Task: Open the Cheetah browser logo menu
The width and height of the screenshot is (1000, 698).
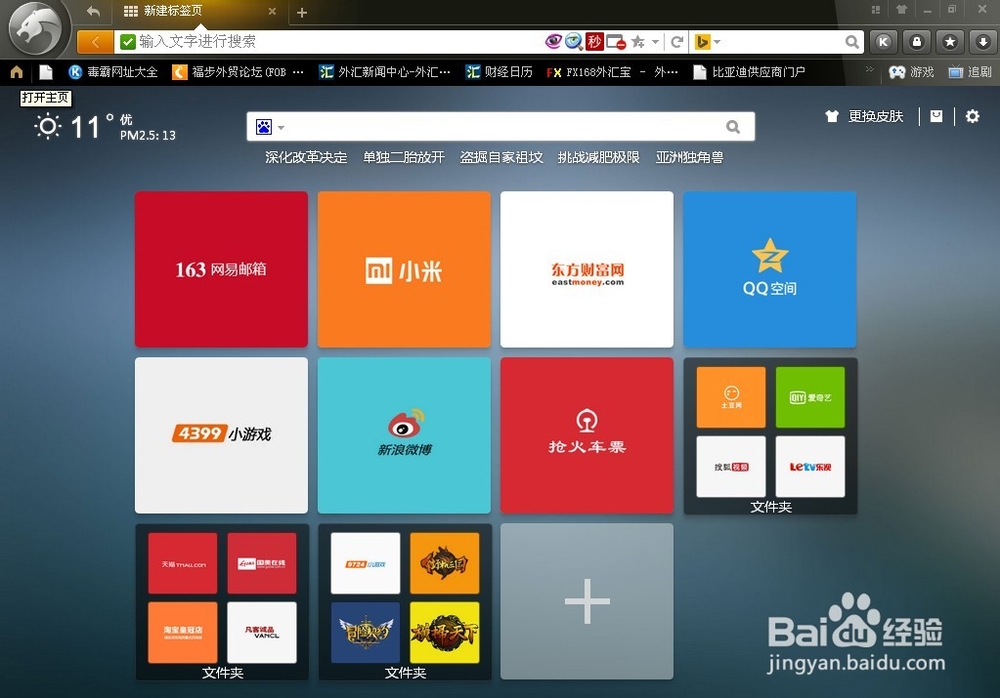Action: (x=37, y=29)
